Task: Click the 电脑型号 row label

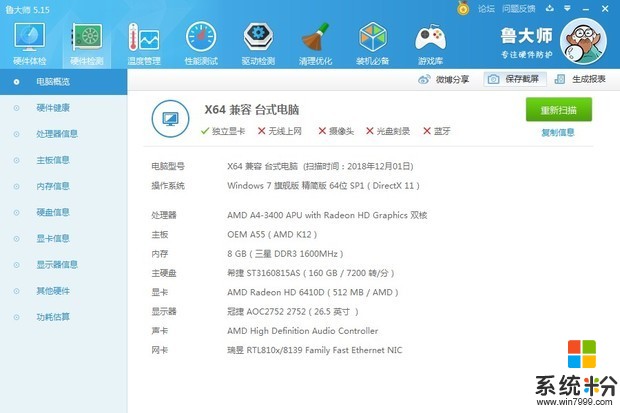Action: click(168, 166)
